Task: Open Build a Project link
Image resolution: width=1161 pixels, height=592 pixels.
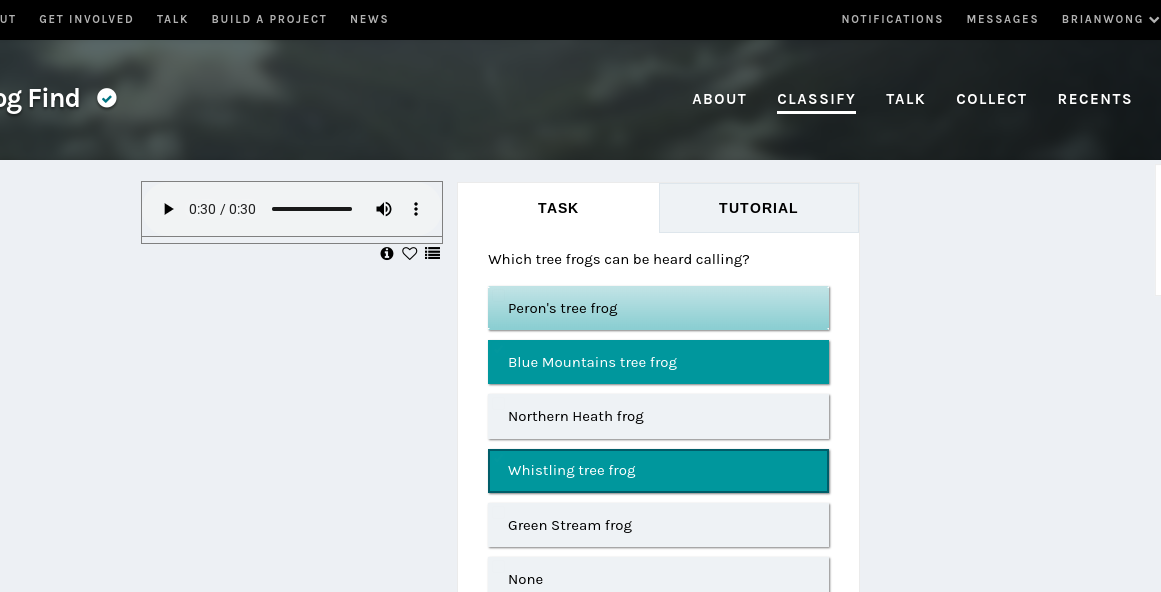Action: 269,19
